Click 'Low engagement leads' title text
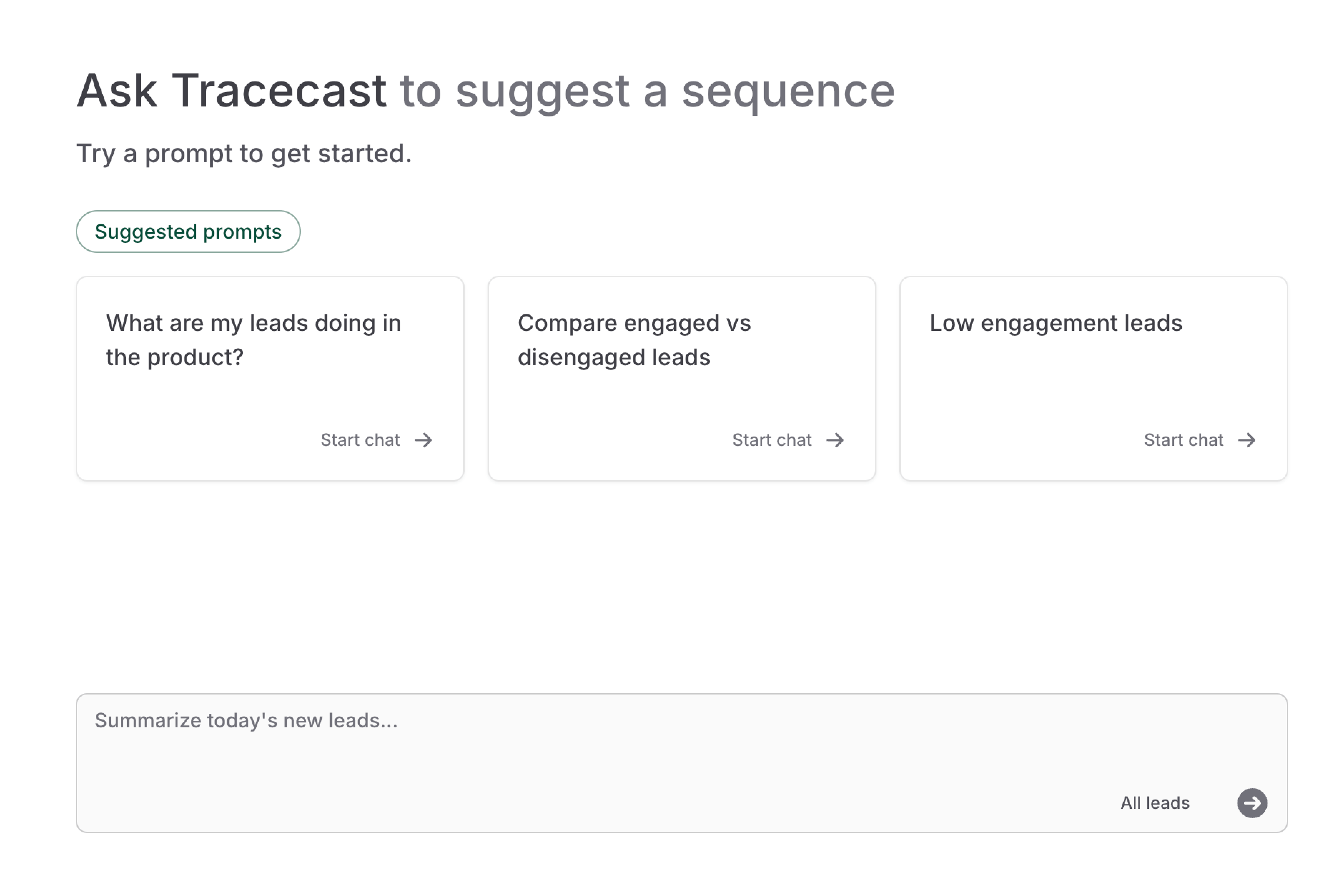The width and height of the screenshot is (1344, 896). coord(1055,323)
